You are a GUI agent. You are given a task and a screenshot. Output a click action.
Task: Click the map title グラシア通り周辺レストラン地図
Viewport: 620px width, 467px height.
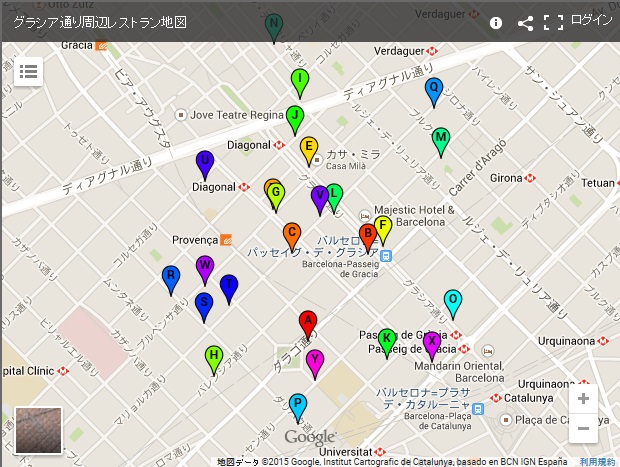(x=100, y=23)
